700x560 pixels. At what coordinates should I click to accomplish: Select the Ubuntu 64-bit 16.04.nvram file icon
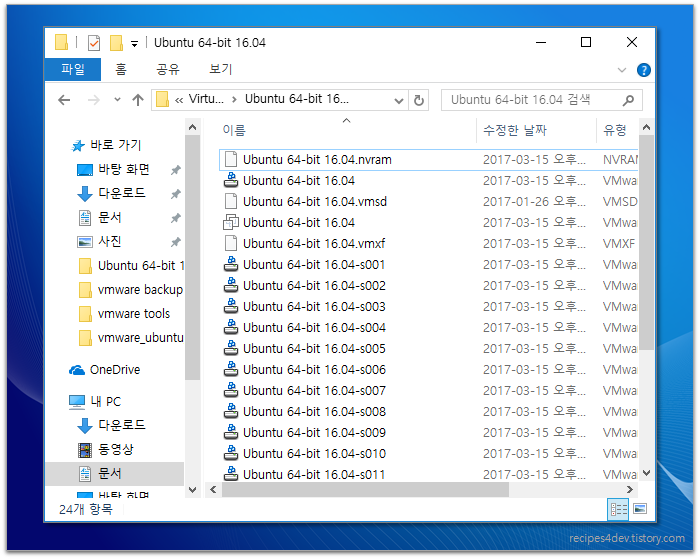pyautogui.click(x=231, y=159)
